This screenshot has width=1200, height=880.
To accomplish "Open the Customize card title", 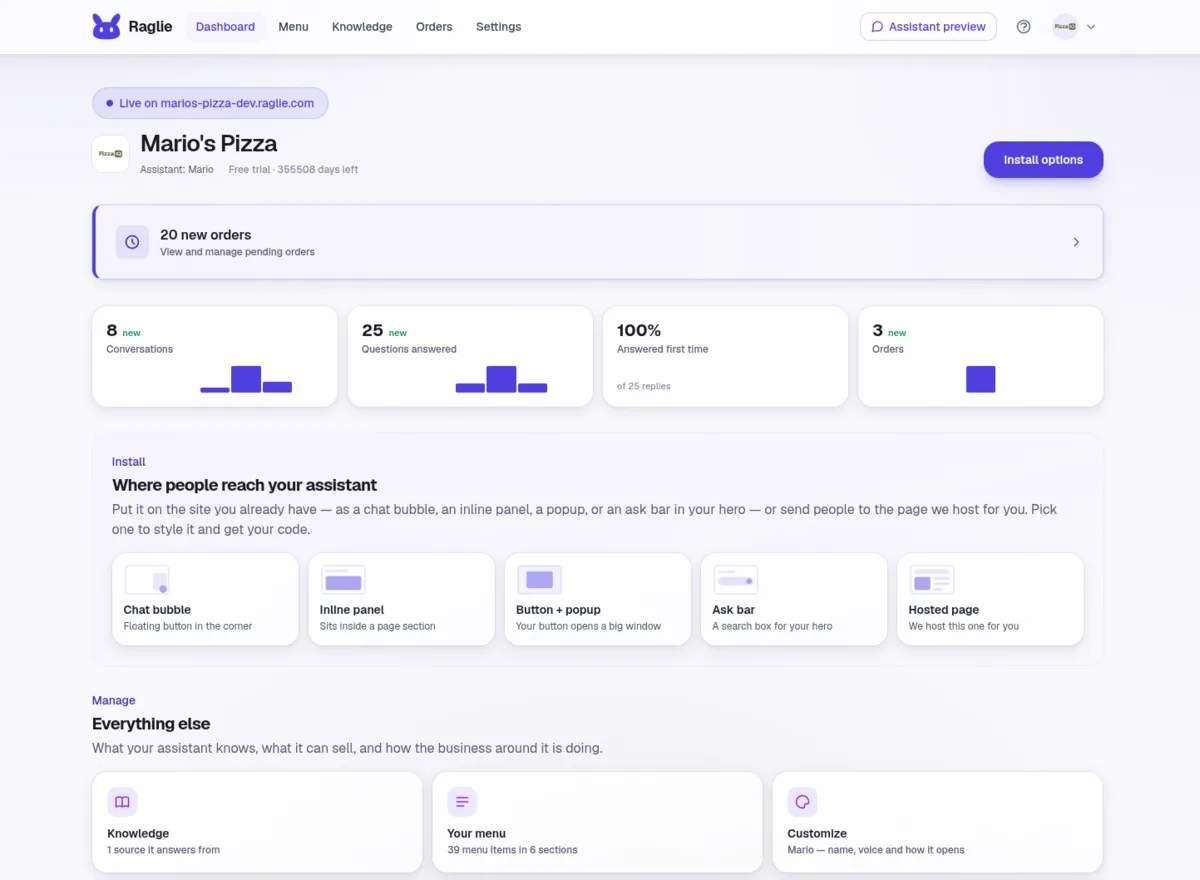I will click(817, 833).
